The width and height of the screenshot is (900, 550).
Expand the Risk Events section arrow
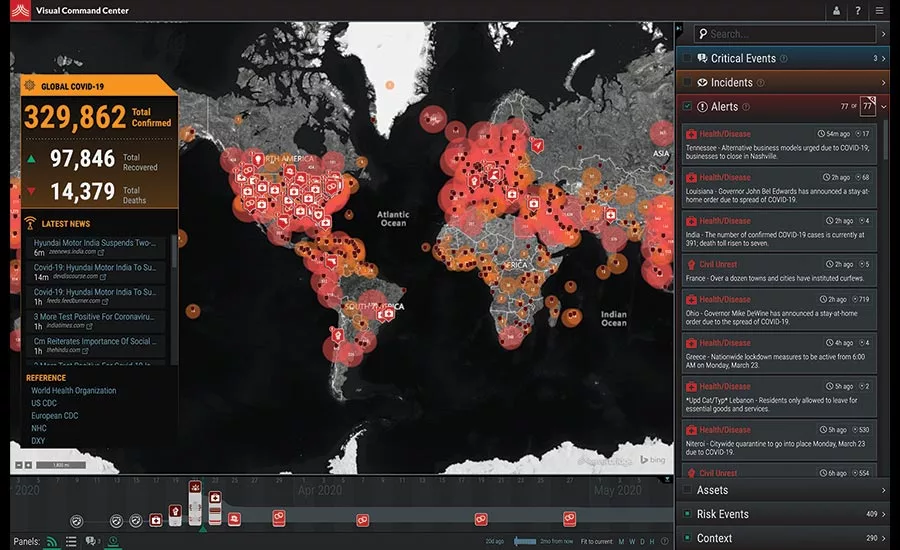pyautogui.click(x=883, y=514)
